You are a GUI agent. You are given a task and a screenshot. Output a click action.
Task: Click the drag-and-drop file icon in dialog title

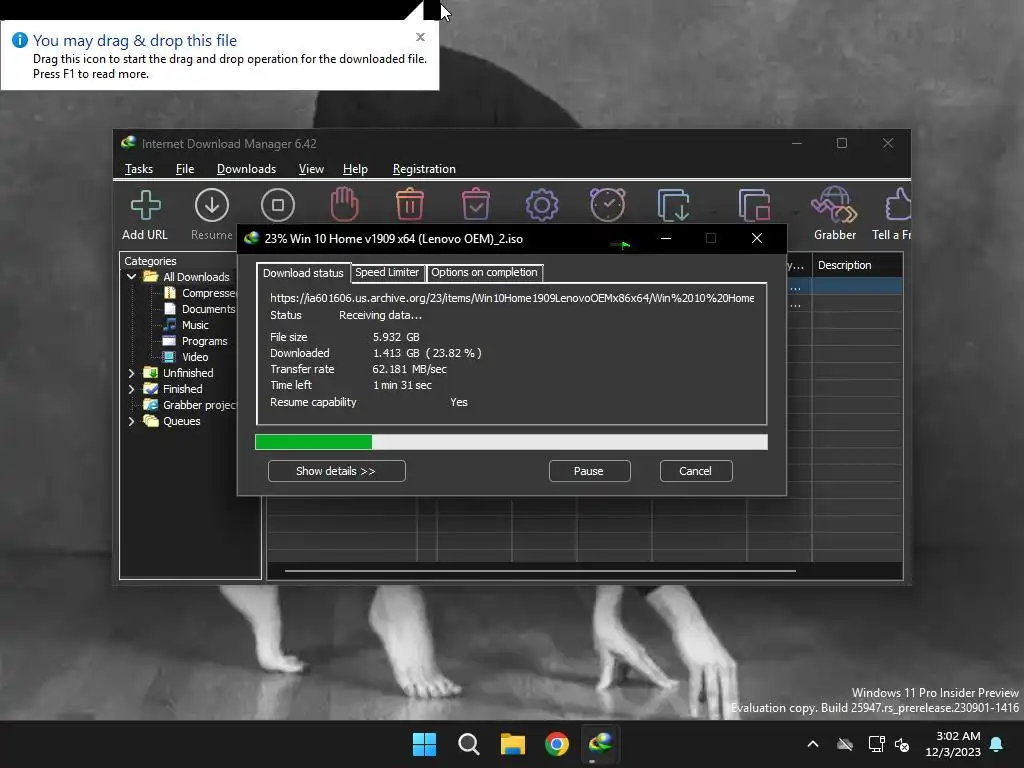620,245
